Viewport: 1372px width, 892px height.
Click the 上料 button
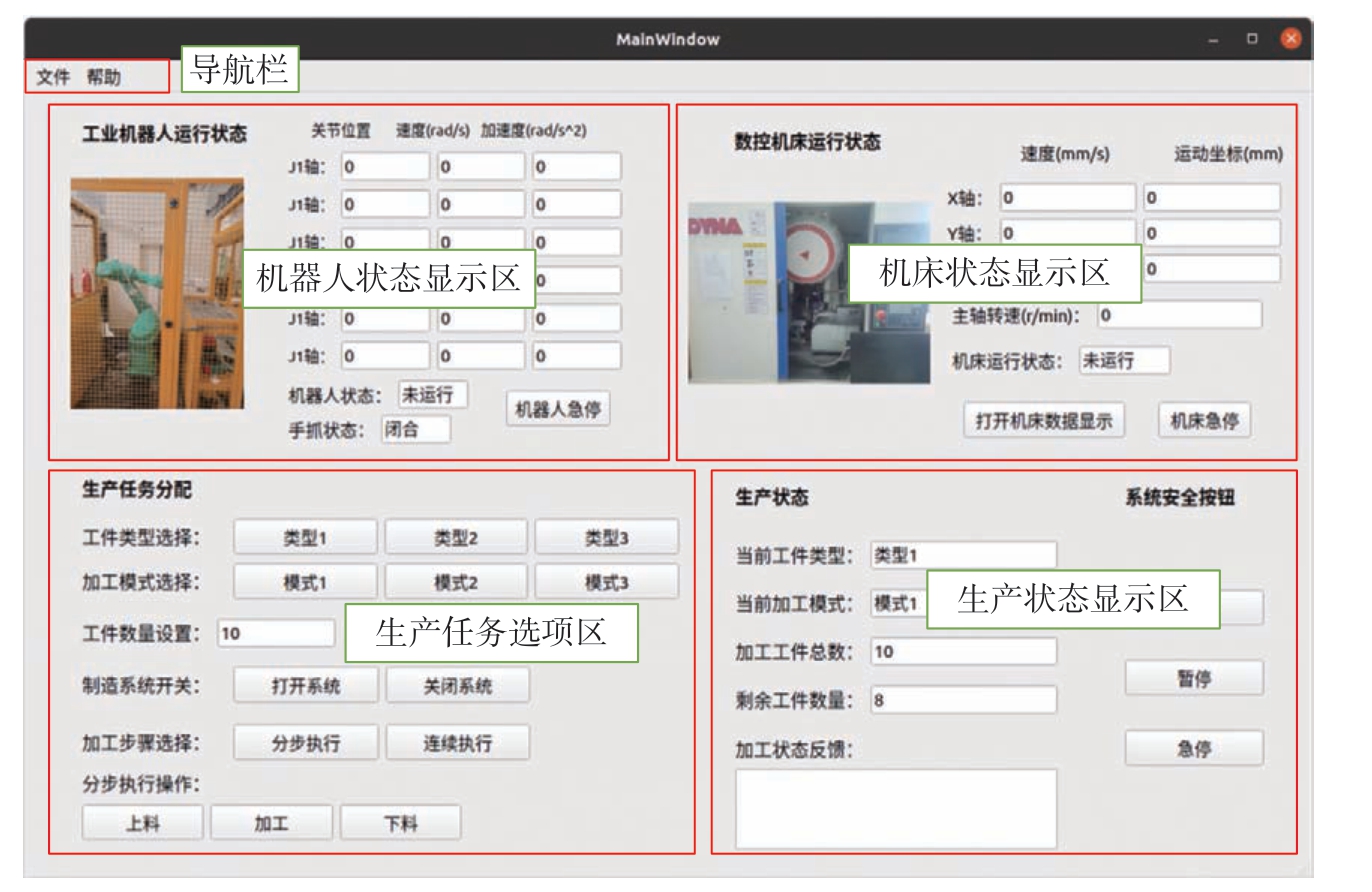tap(143, 823)
